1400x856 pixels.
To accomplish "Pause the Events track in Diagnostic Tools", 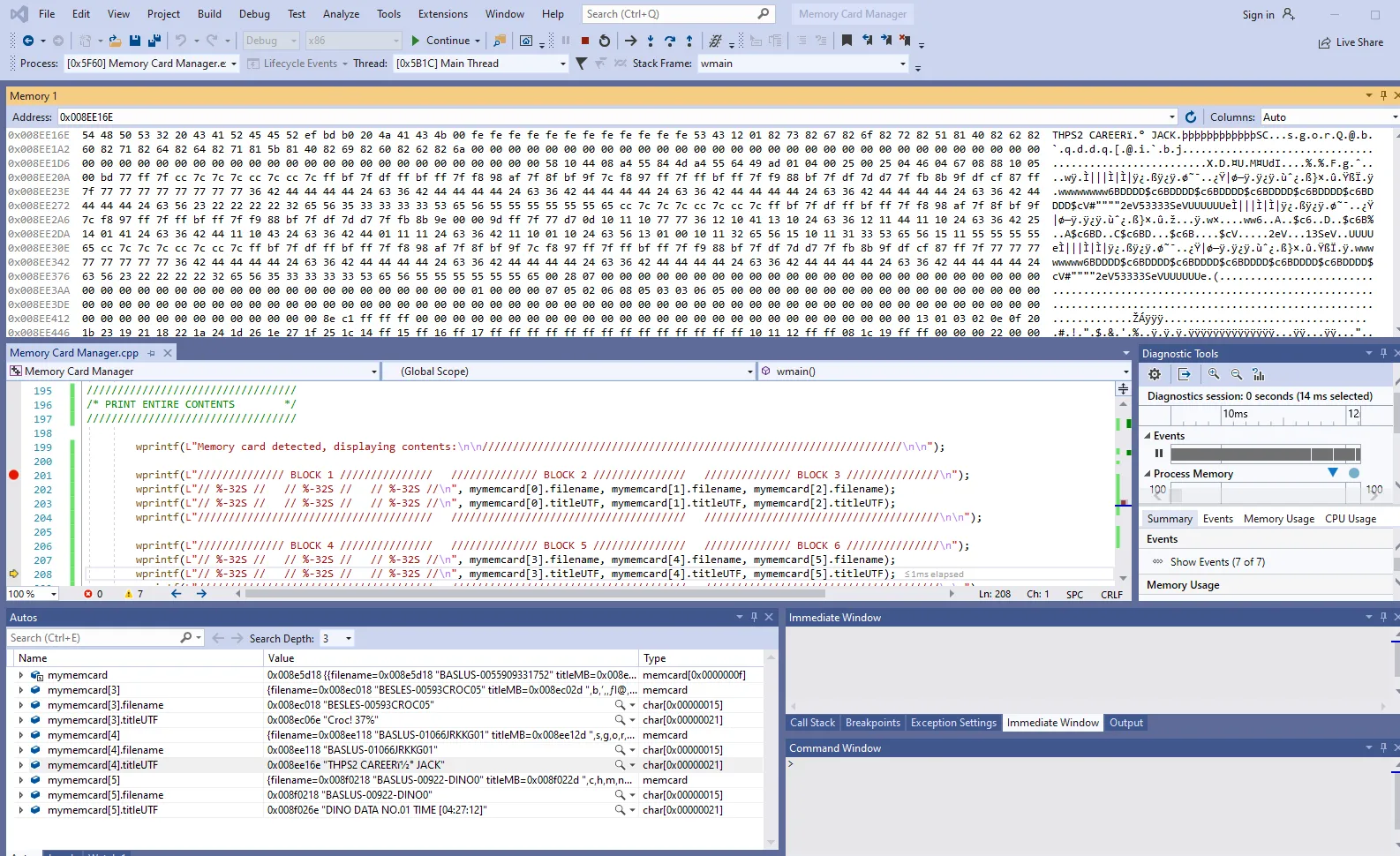I will pyautogui.click(x=1159, y=454).
